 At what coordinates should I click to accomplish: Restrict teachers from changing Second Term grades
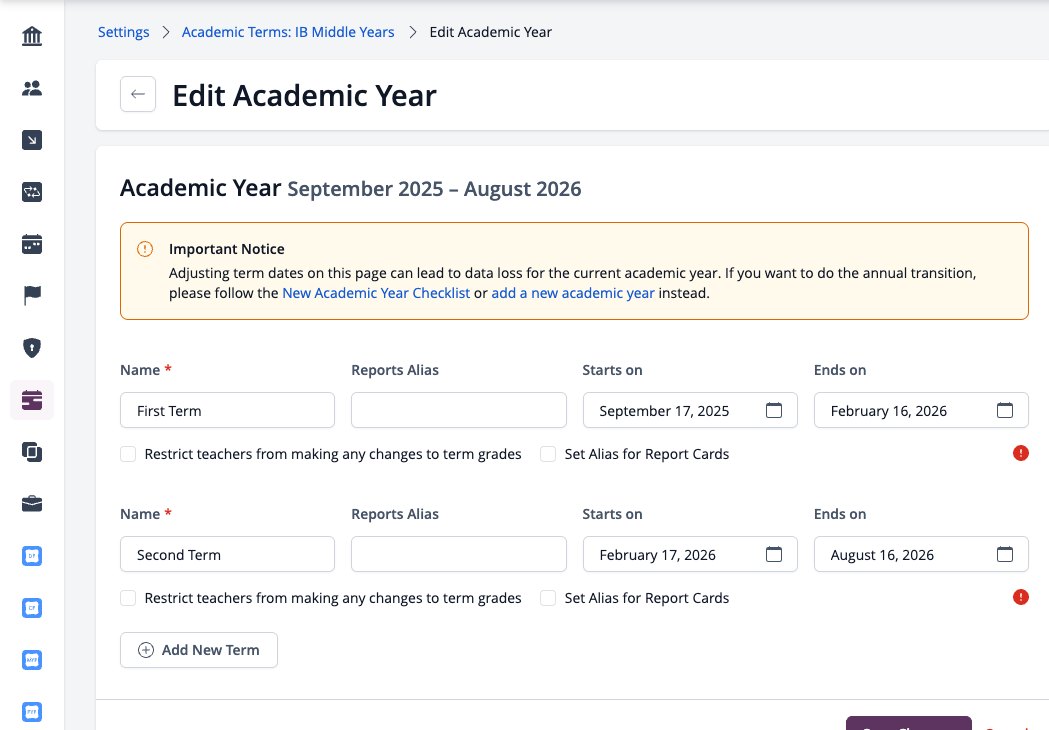click(x=128, y=598)
